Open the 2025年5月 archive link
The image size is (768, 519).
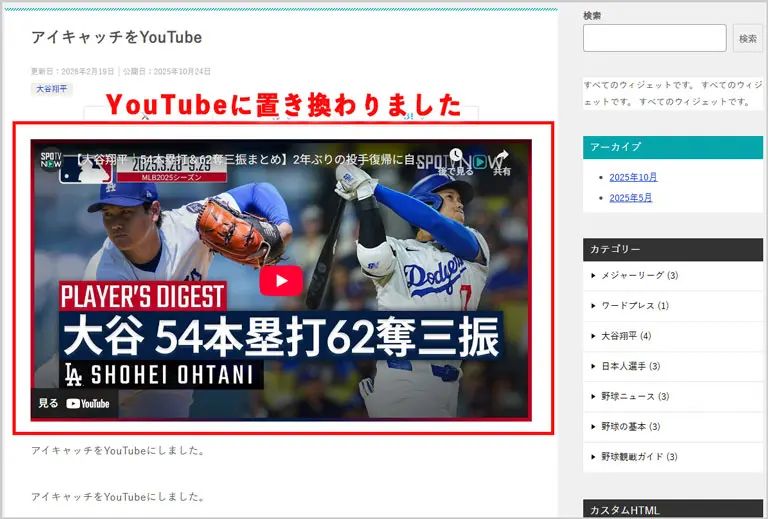tap(630, 198)
